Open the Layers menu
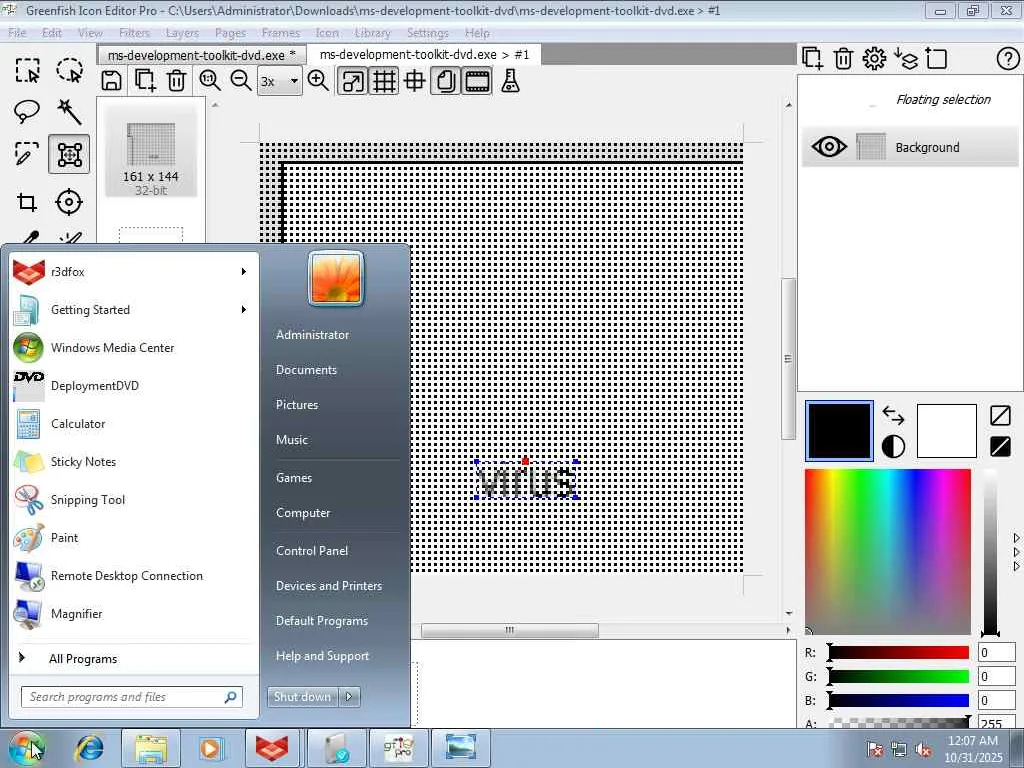 tap(182, 33)
